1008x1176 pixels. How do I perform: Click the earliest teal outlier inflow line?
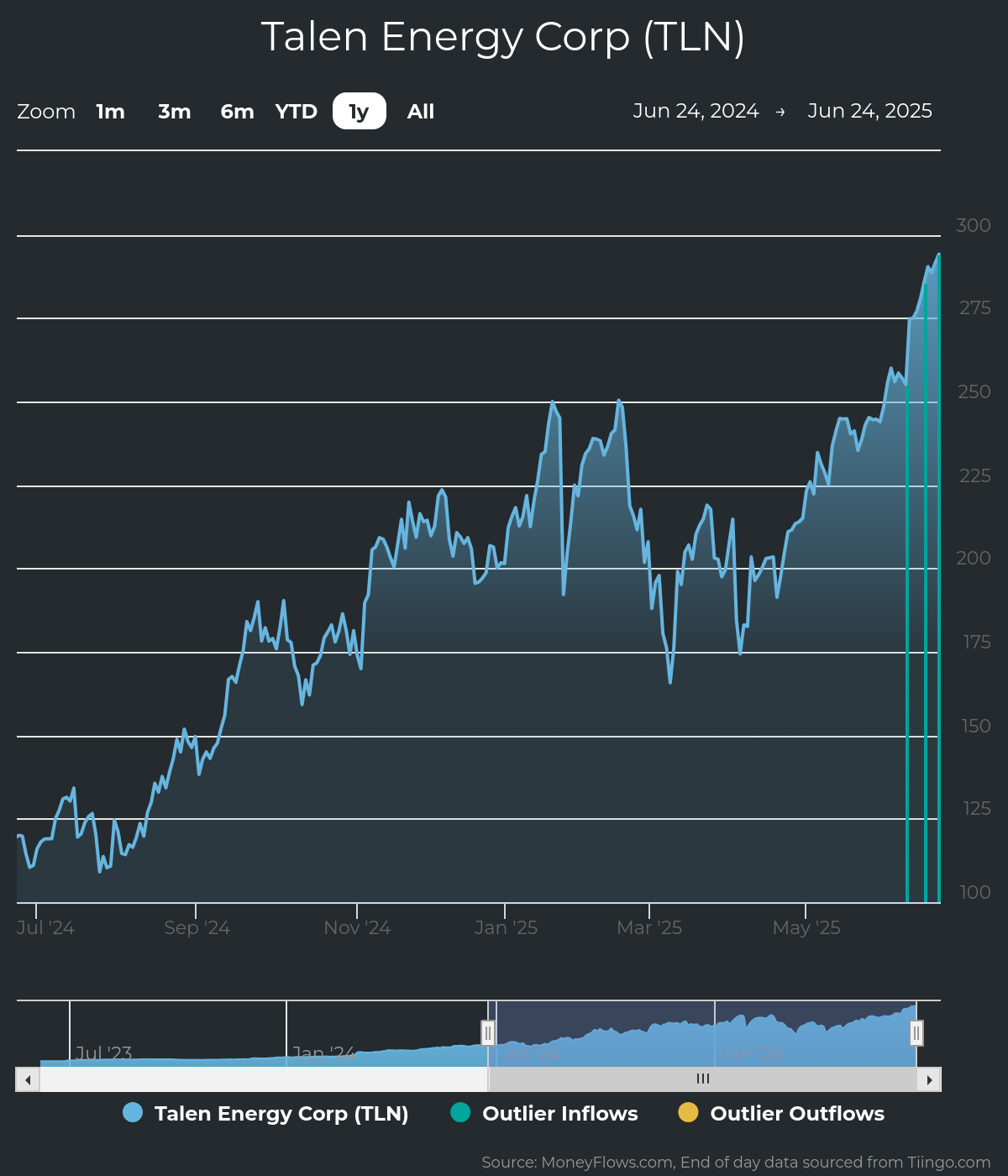tap(907, 643)
